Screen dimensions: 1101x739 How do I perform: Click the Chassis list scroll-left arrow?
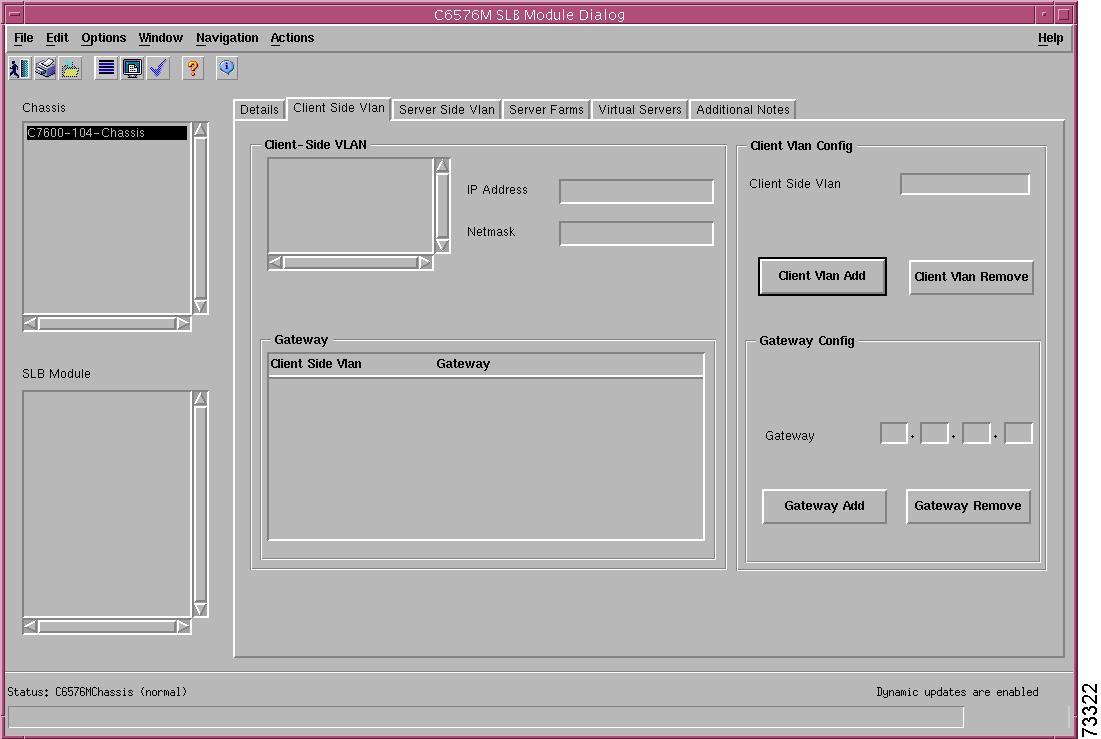[x=30, y=323]
